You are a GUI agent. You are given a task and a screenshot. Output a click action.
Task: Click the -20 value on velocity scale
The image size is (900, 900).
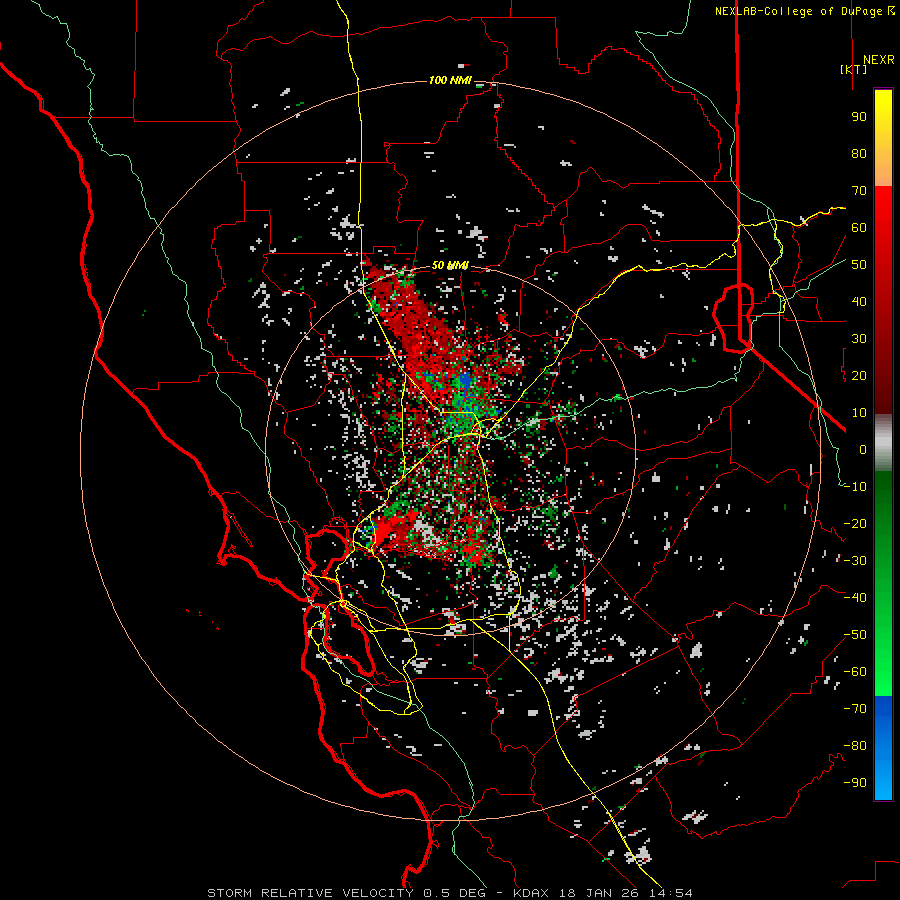(855, 524)
